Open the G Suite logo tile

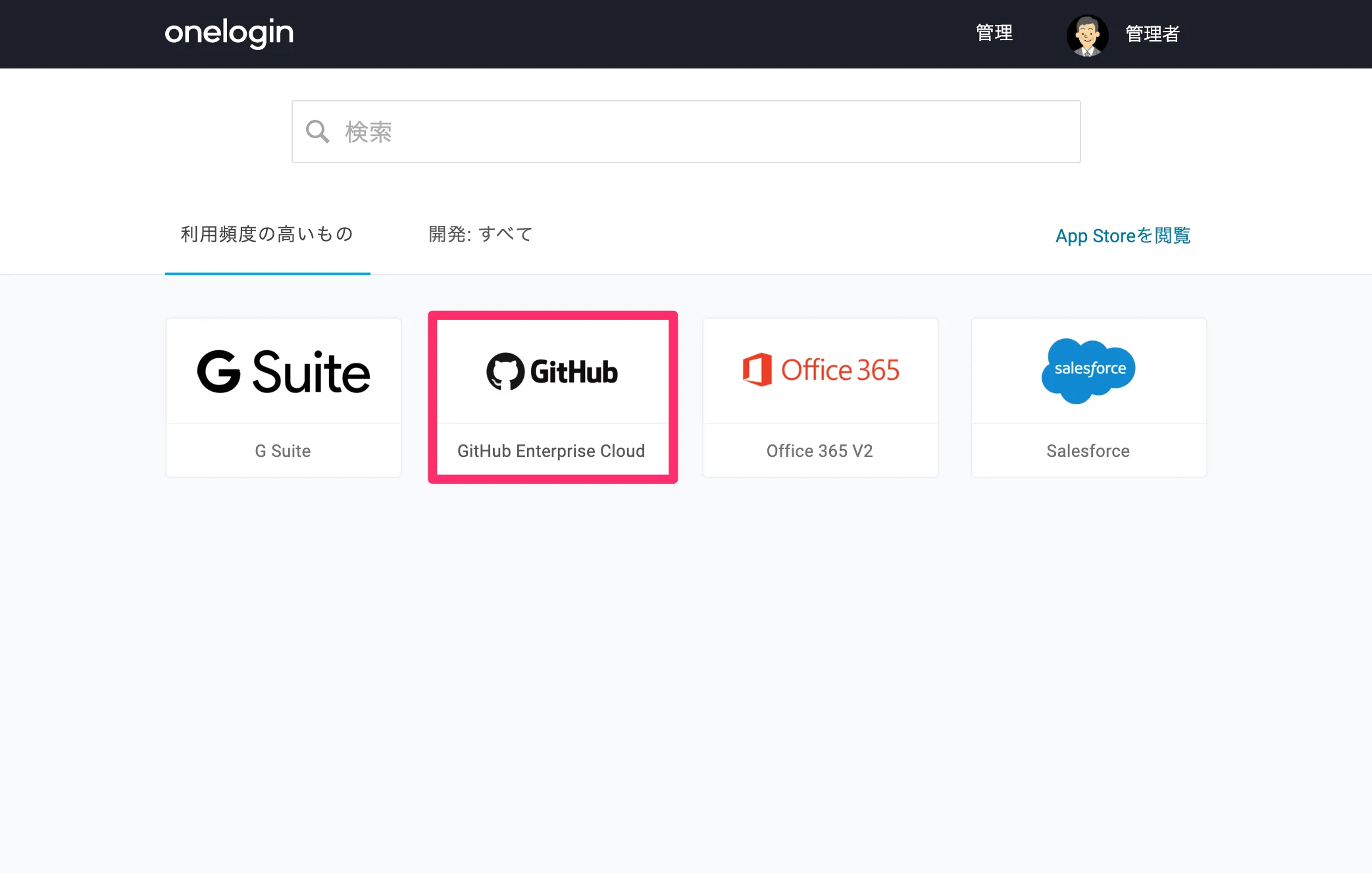284,371
